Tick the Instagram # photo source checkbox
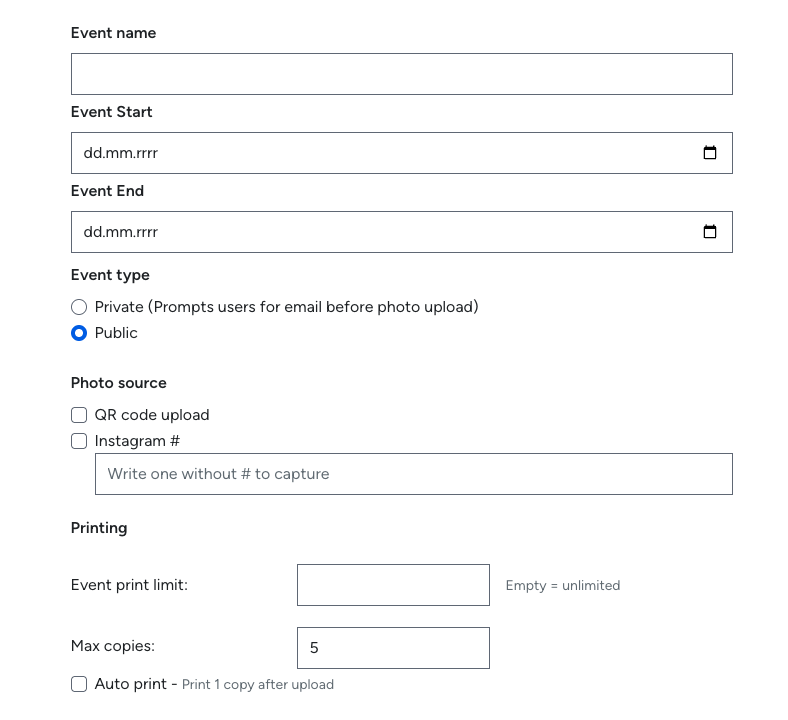Screen dimensions: 788x720 pyautogui.click(x=79, y=441)
